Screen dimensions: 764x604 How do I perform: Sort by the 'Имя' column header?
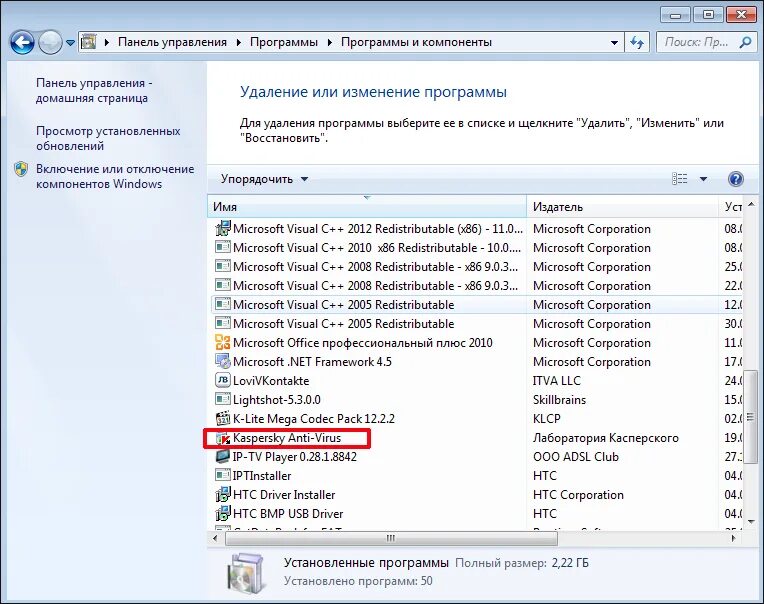(x=367, y=207)
